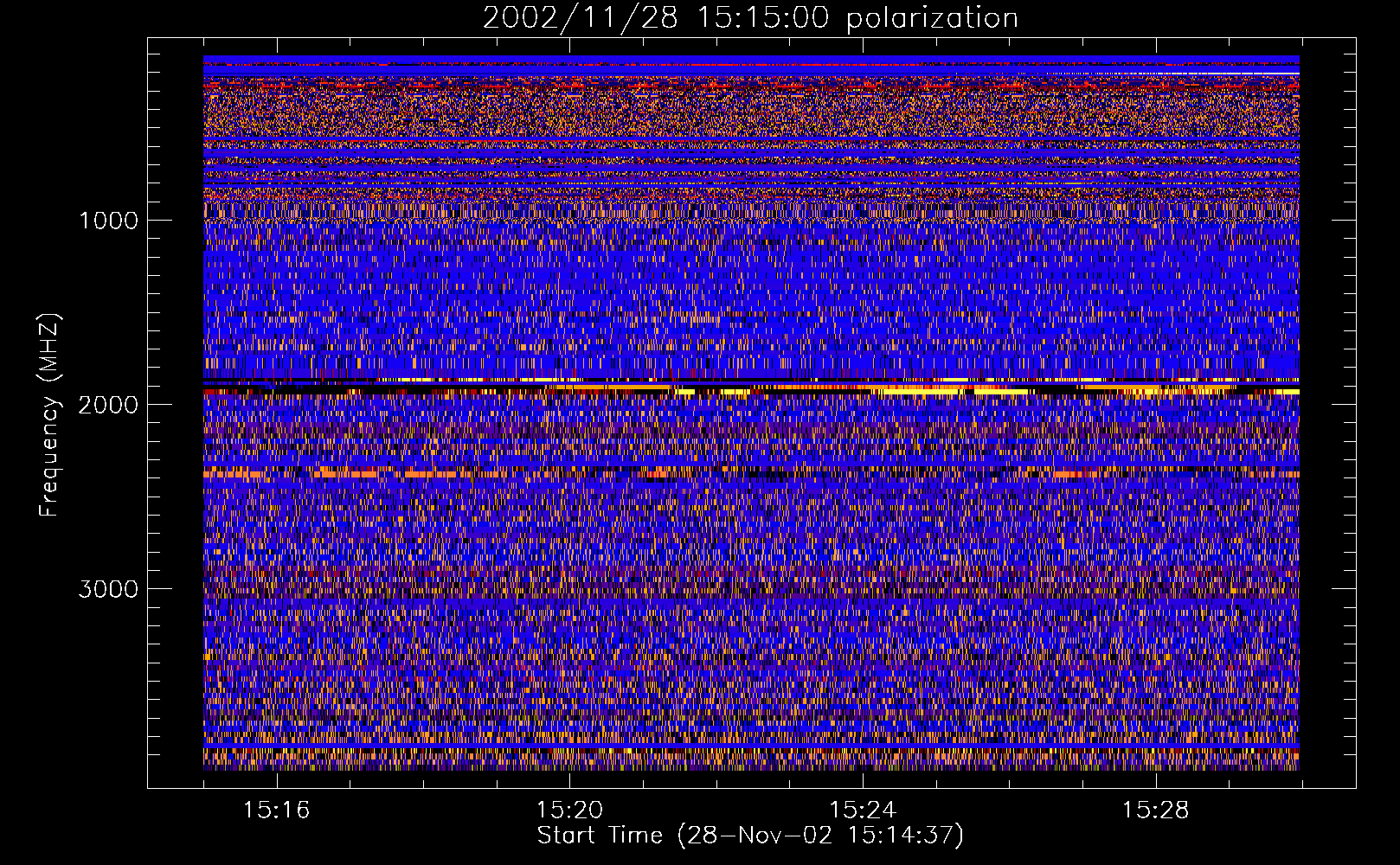Click the "3000" frequency tick label
The height and width of the screenshot is (865, 1400).
108,589
